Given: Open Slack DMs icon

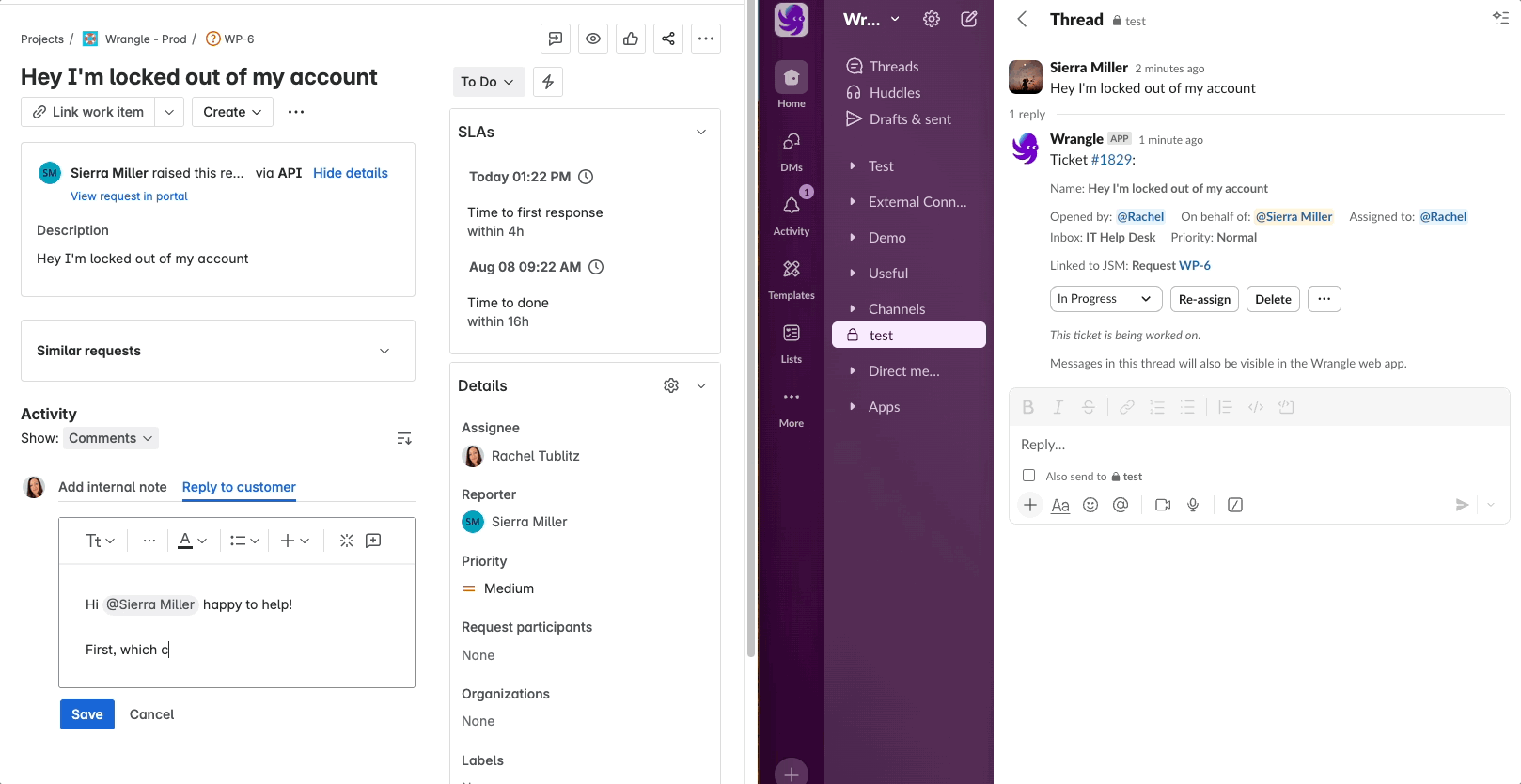Looking at the screenshot, I should pos(792,150).
